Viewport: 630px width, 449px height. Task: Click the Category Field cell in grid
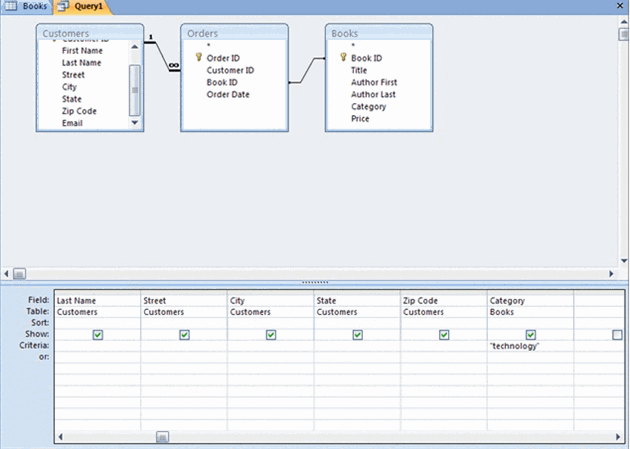coord(530,300)
